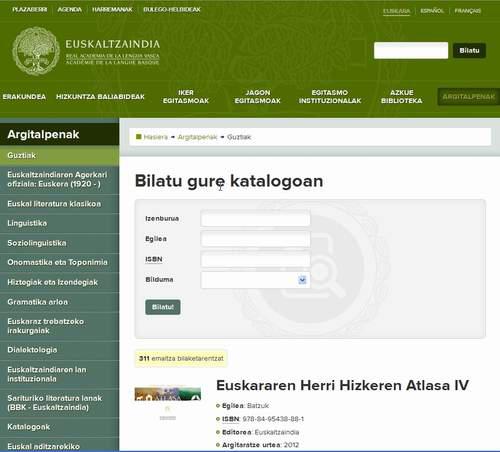This screenshot has height=452, width=500.
Task: Submit catalog search with Bilatu! button
Action: pos(163,307)
